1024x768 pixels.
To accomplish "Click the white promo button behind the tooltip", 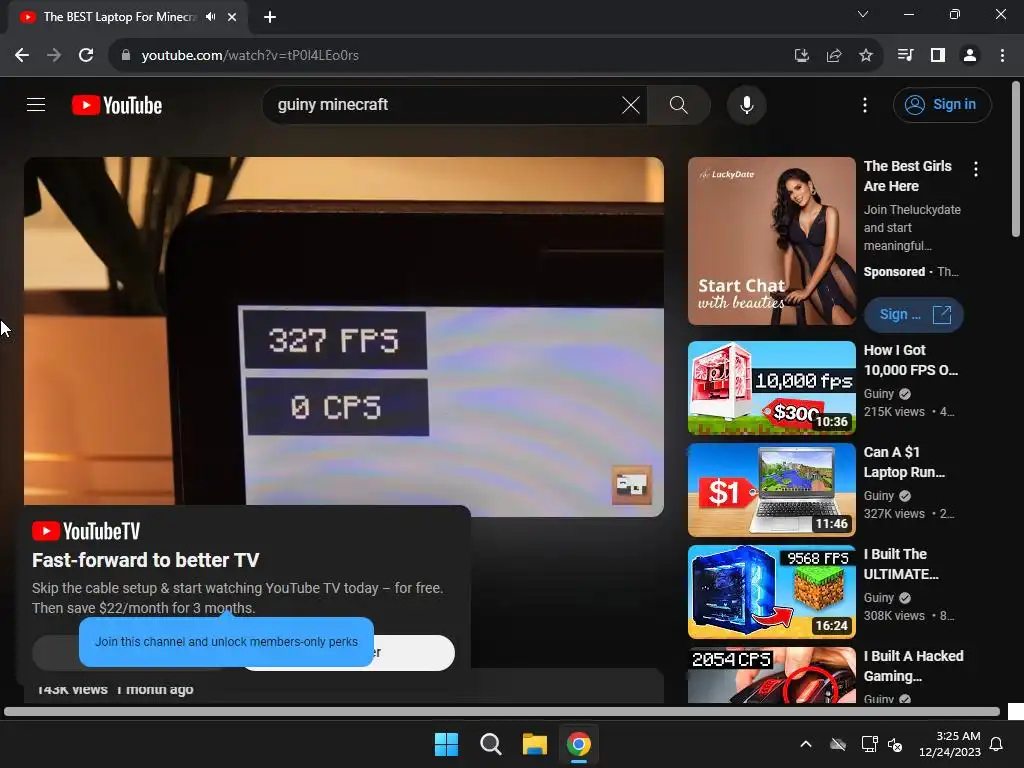I will coord(414,652).
